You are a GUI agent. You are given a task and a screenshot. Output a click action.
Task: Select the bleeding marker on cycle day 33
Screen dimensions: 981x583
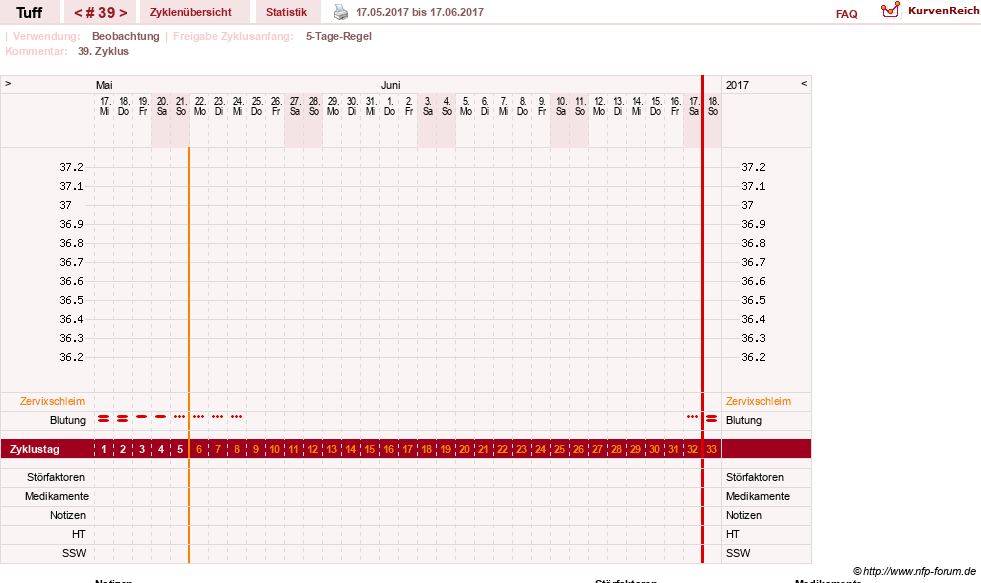pos(711,418)
